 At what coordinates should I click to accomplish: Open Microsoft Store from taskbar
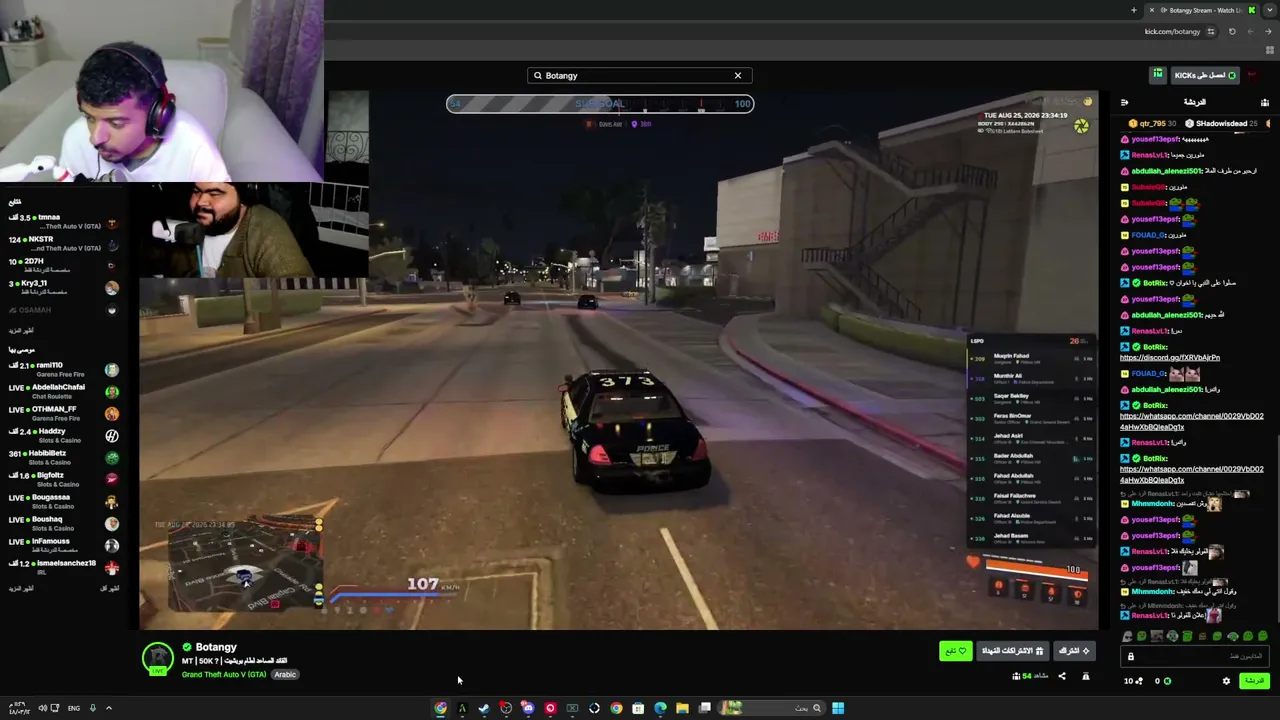point(638,708)
